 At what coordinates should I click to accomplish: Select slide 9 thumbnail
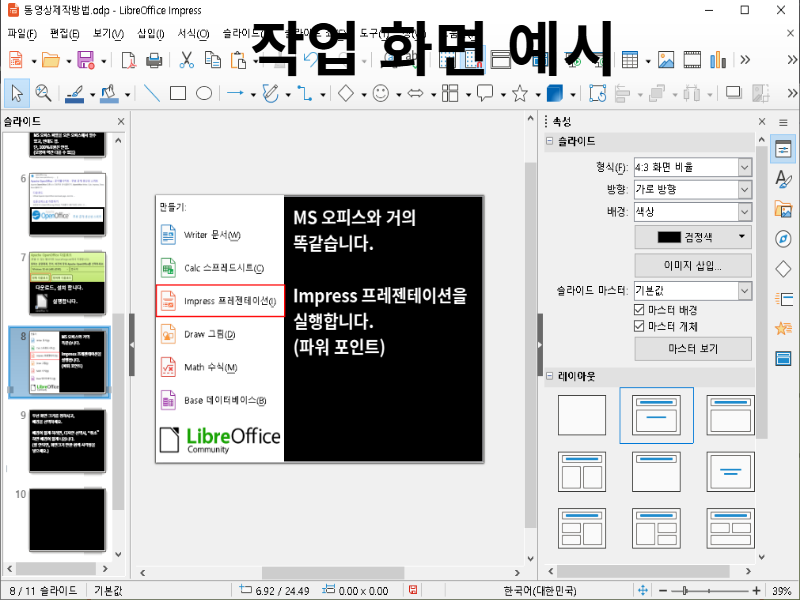(67, 441)
